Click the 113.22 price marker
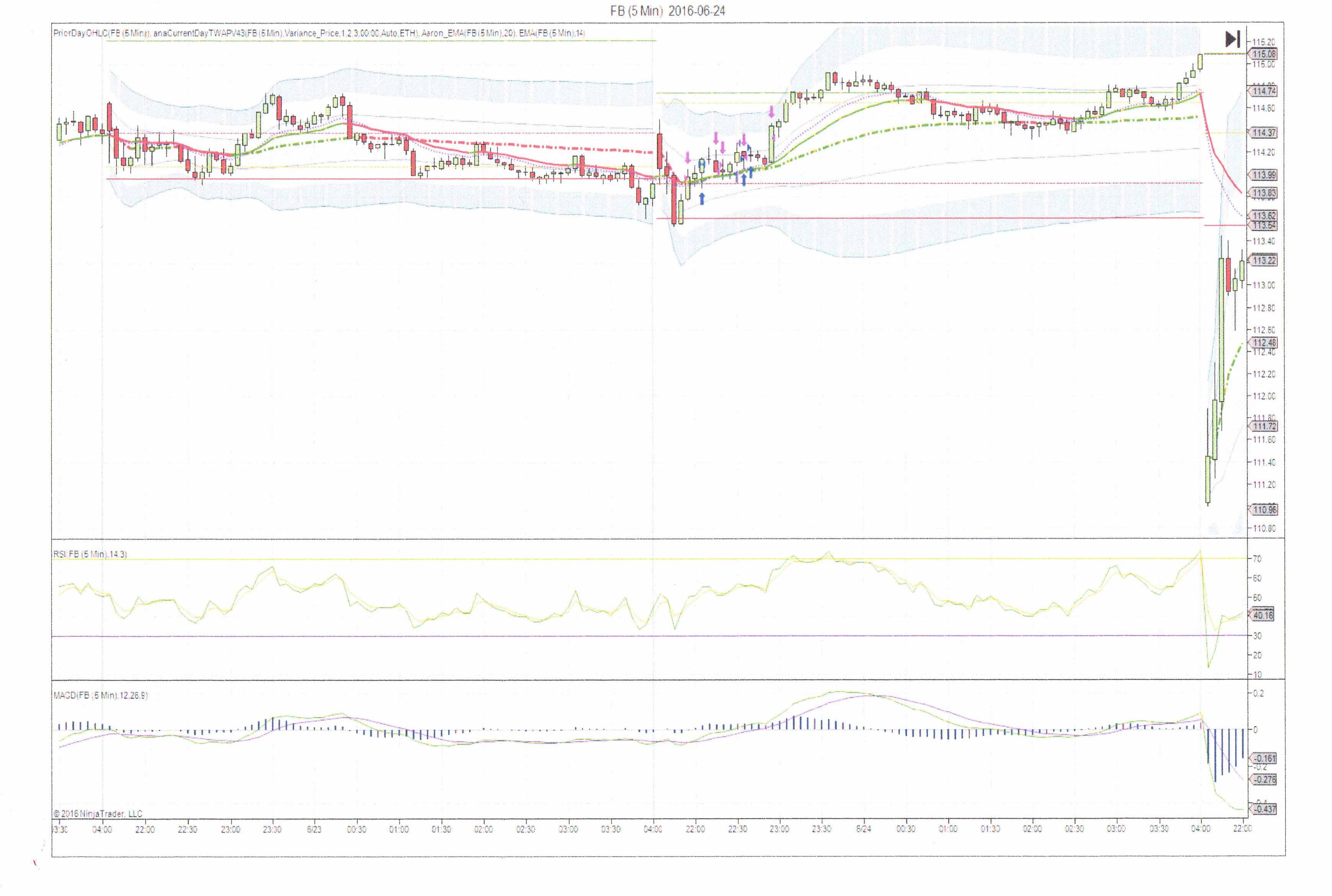This screenshot has width=1332, height=896. pyautogui.click(x=1263, y=261)
